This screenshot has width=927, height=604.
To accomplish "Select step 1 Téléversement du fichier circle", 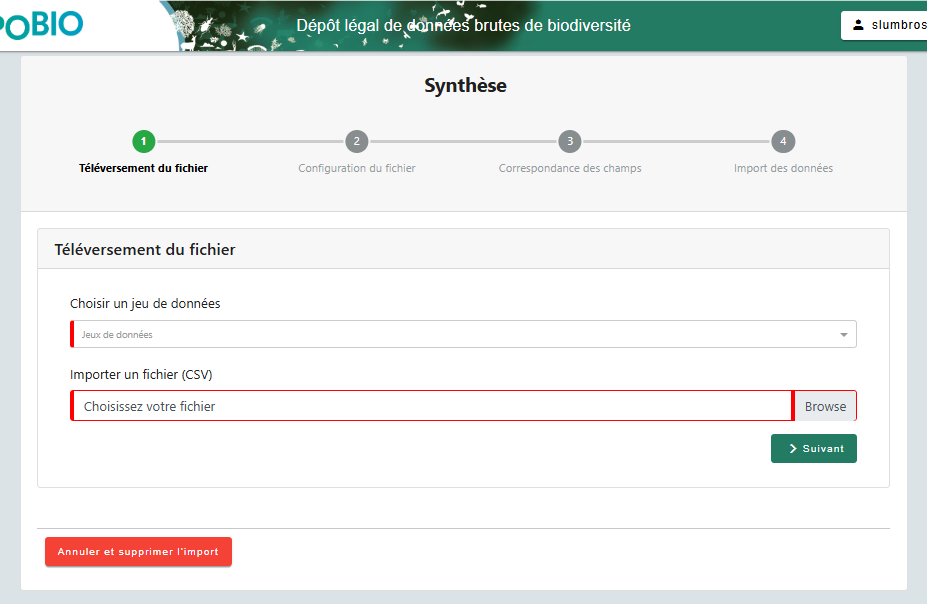I will pos(143,141).
